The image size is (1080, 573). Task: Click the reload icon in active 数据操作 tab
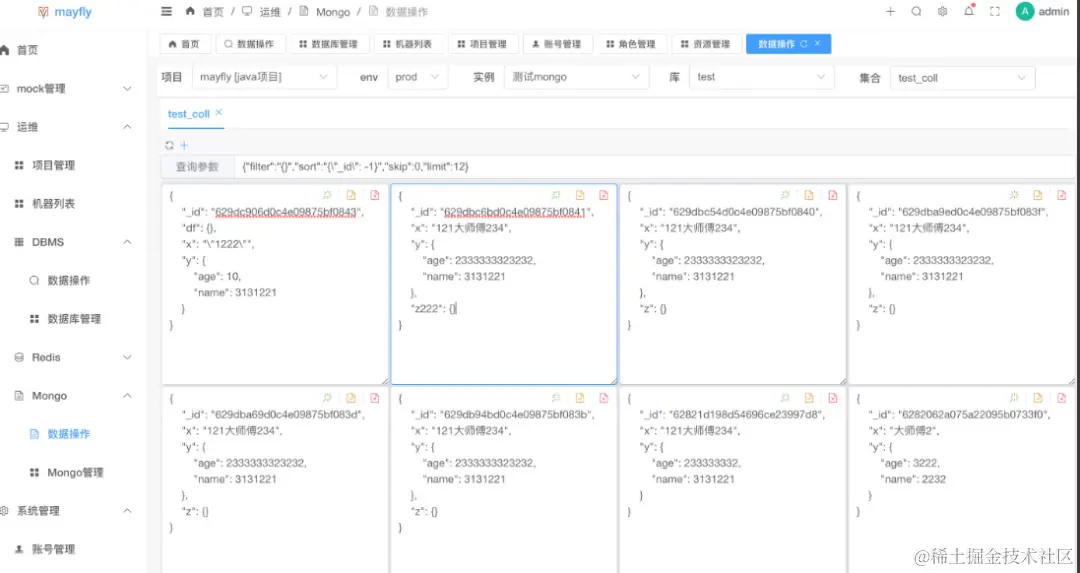click(804, 44)
